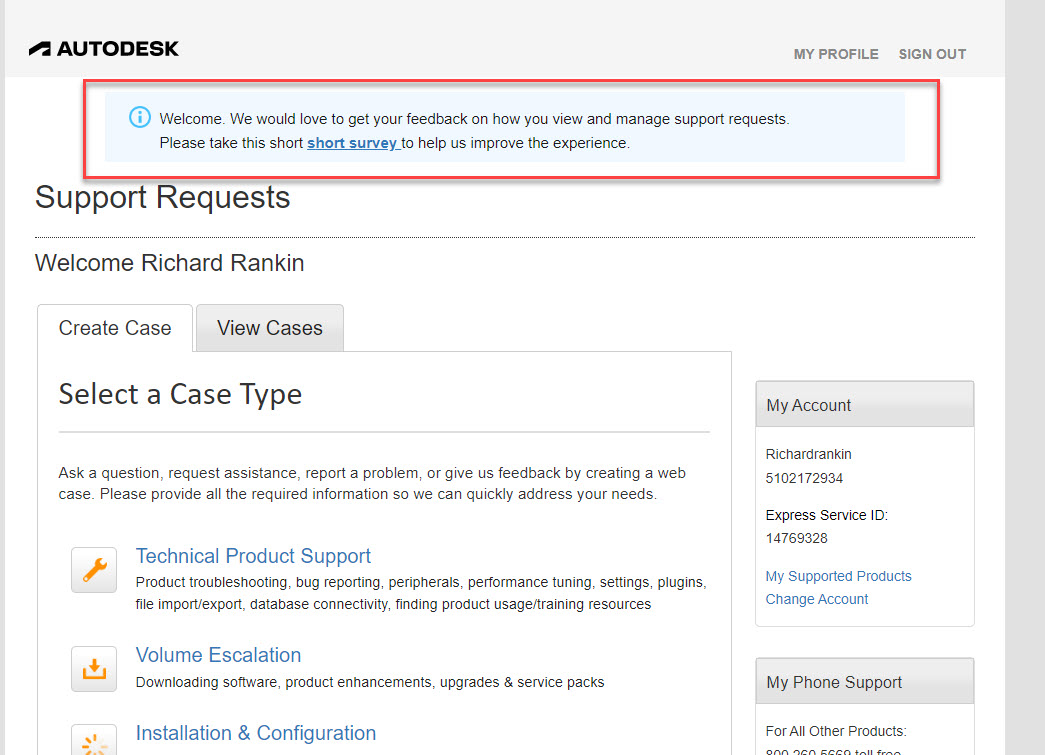Screen dimensions: 1045x755
Task: Click the Express Service ID number
Action: 795,538
